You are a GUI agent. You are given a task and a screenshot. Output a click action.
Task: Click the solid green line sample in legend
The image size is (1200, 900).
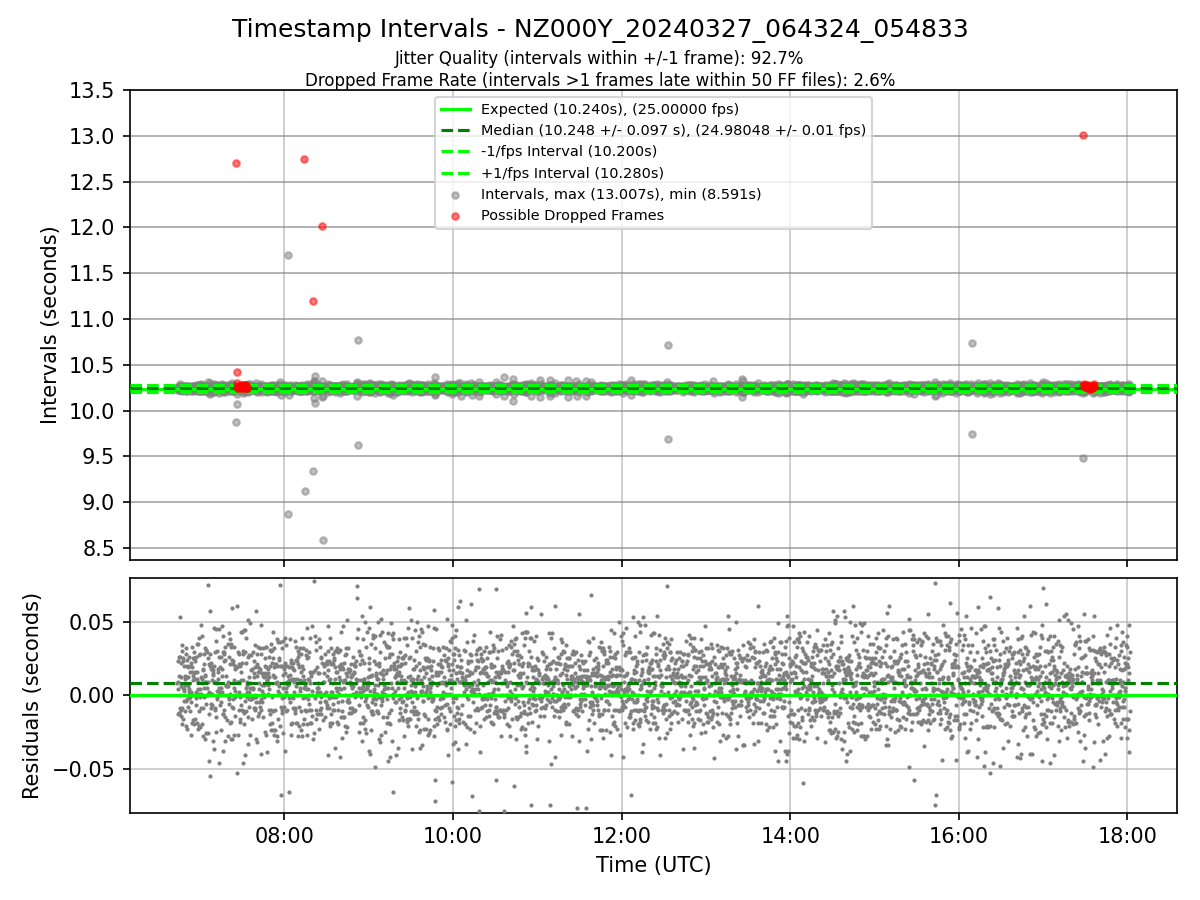(x=455, y=109)
